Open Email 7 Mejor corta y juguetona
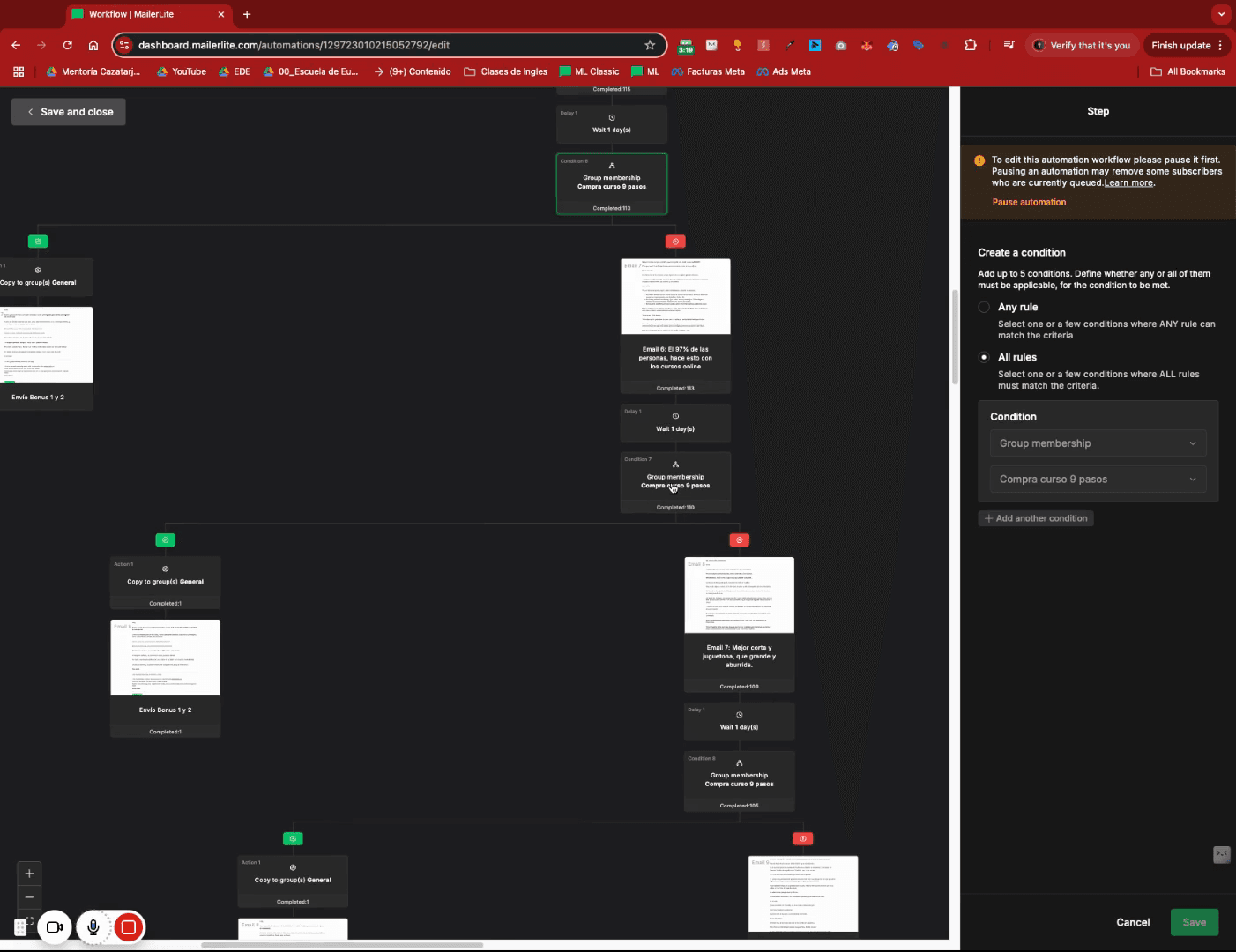The height and width of the screenshot is (952, 1236). point(739,624)
